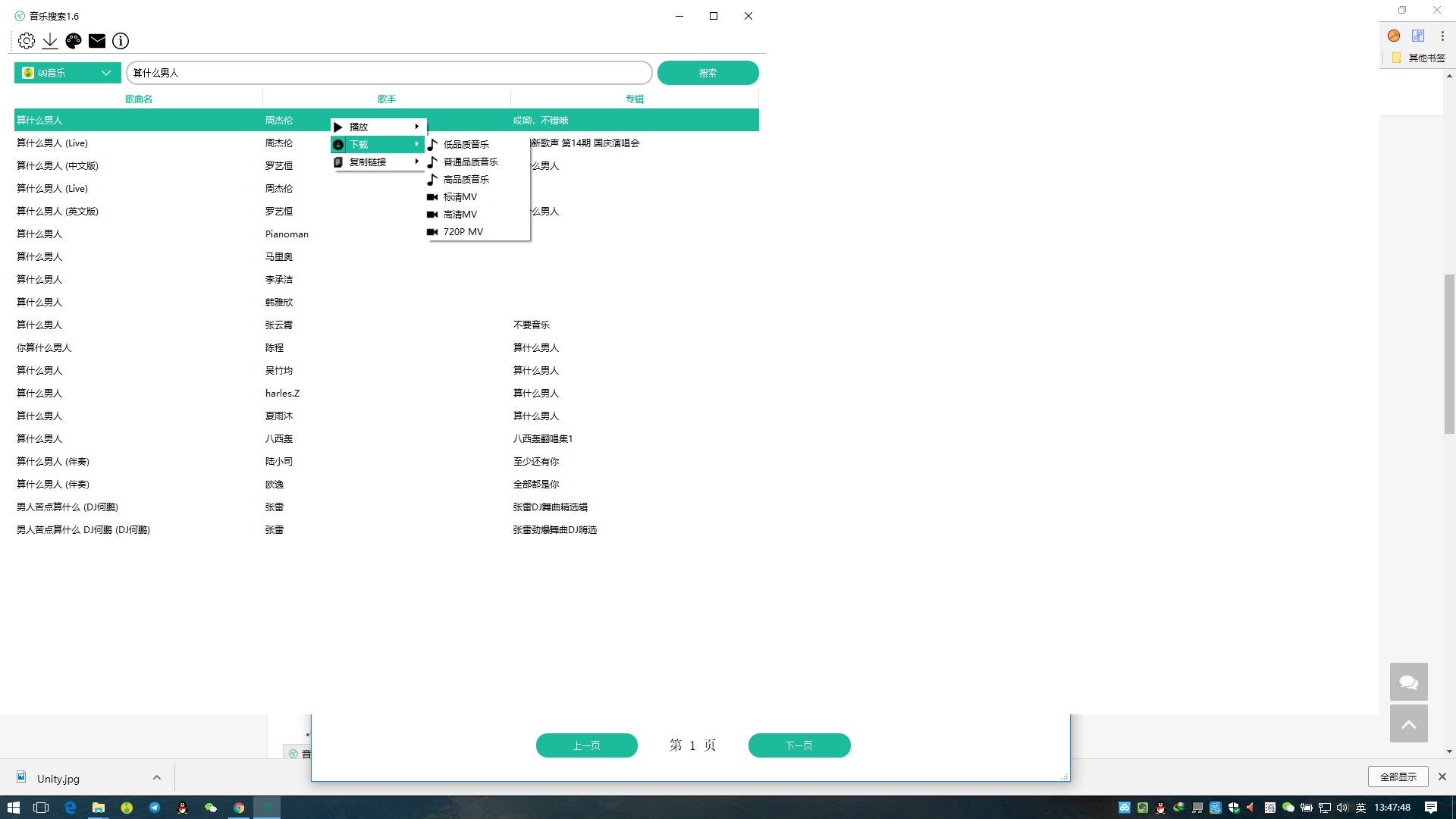1456x819 pixels.
Task: Click the browser vertical scrollbar thumb
Action: 1449,353
